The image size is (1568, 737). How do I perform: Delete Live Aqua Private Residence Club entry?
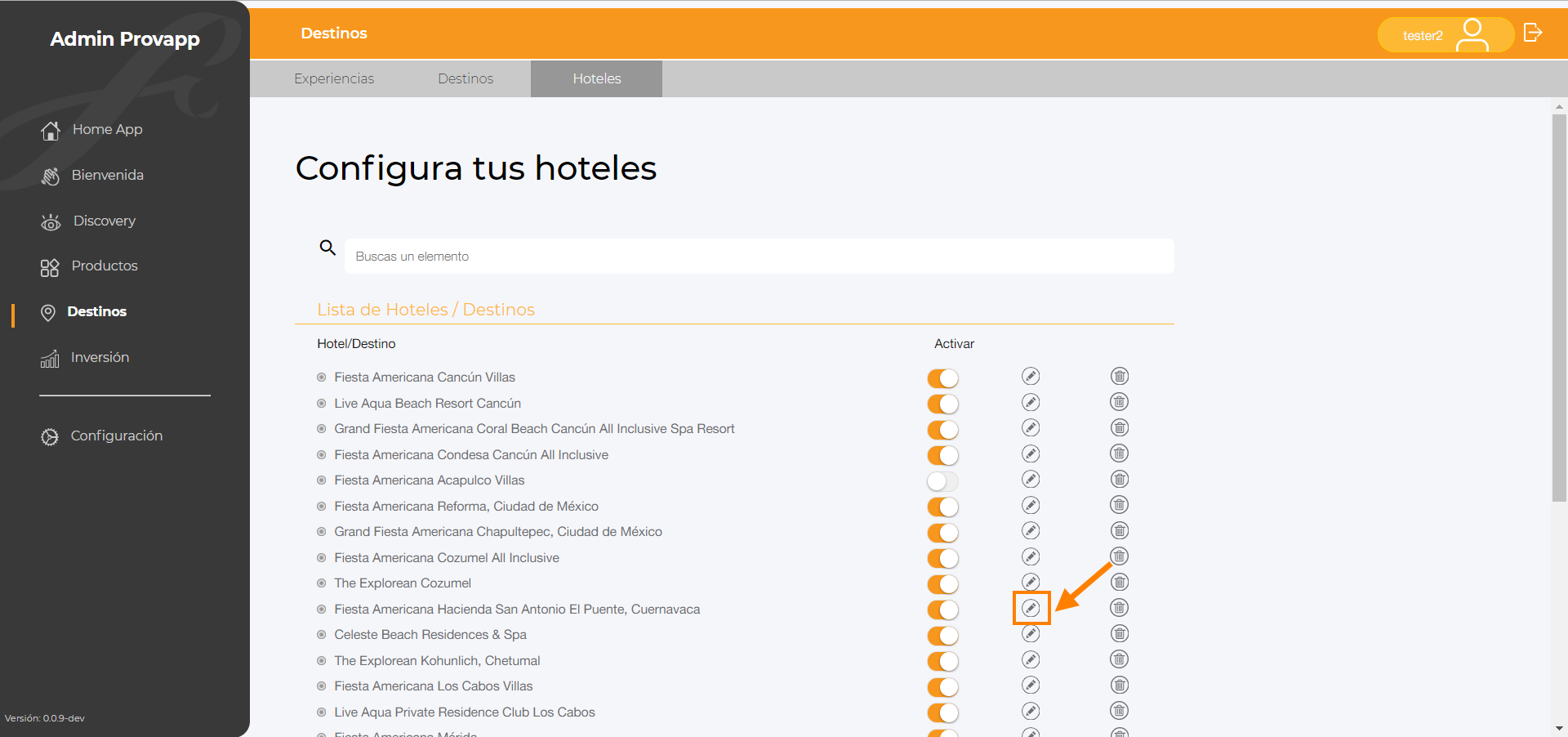[1120, 711]
